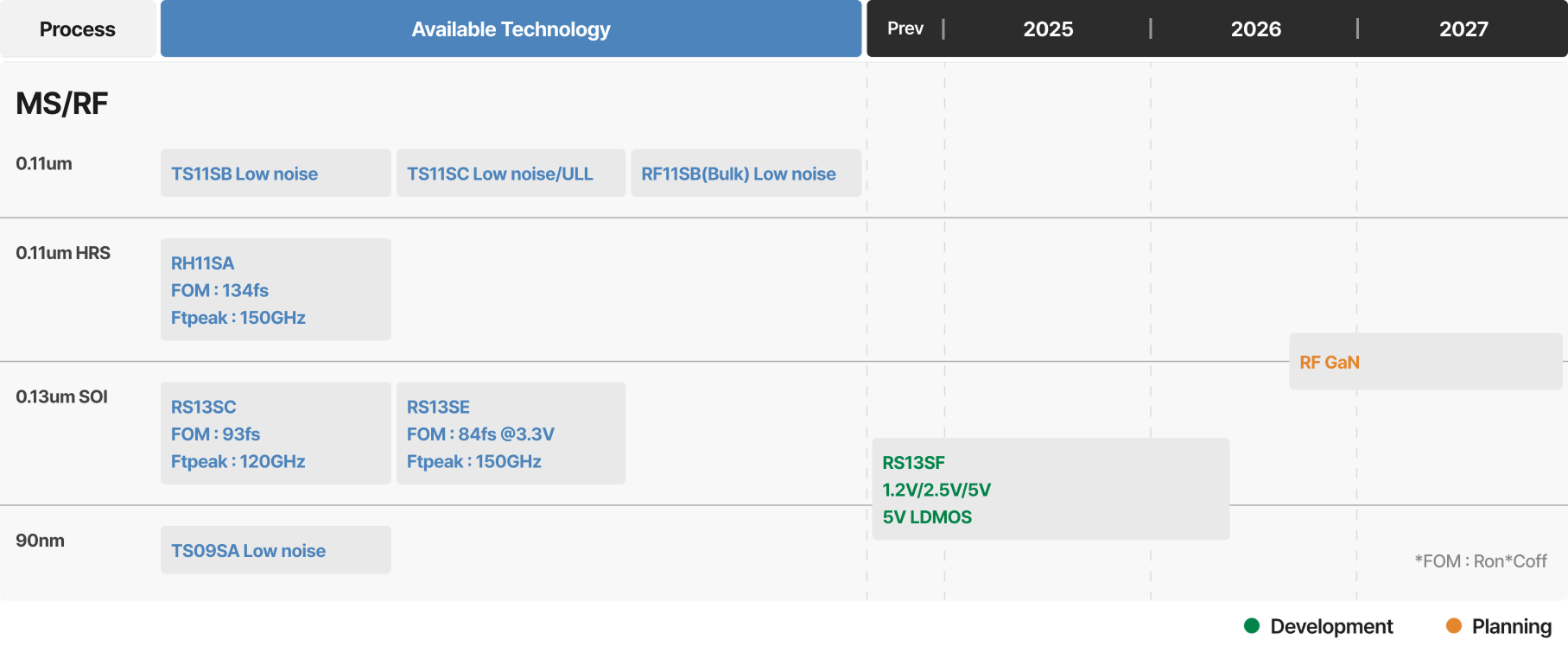1568x652 pixels.
Task: Select the 2026 timeline column header
Action: pos(1255,29)
